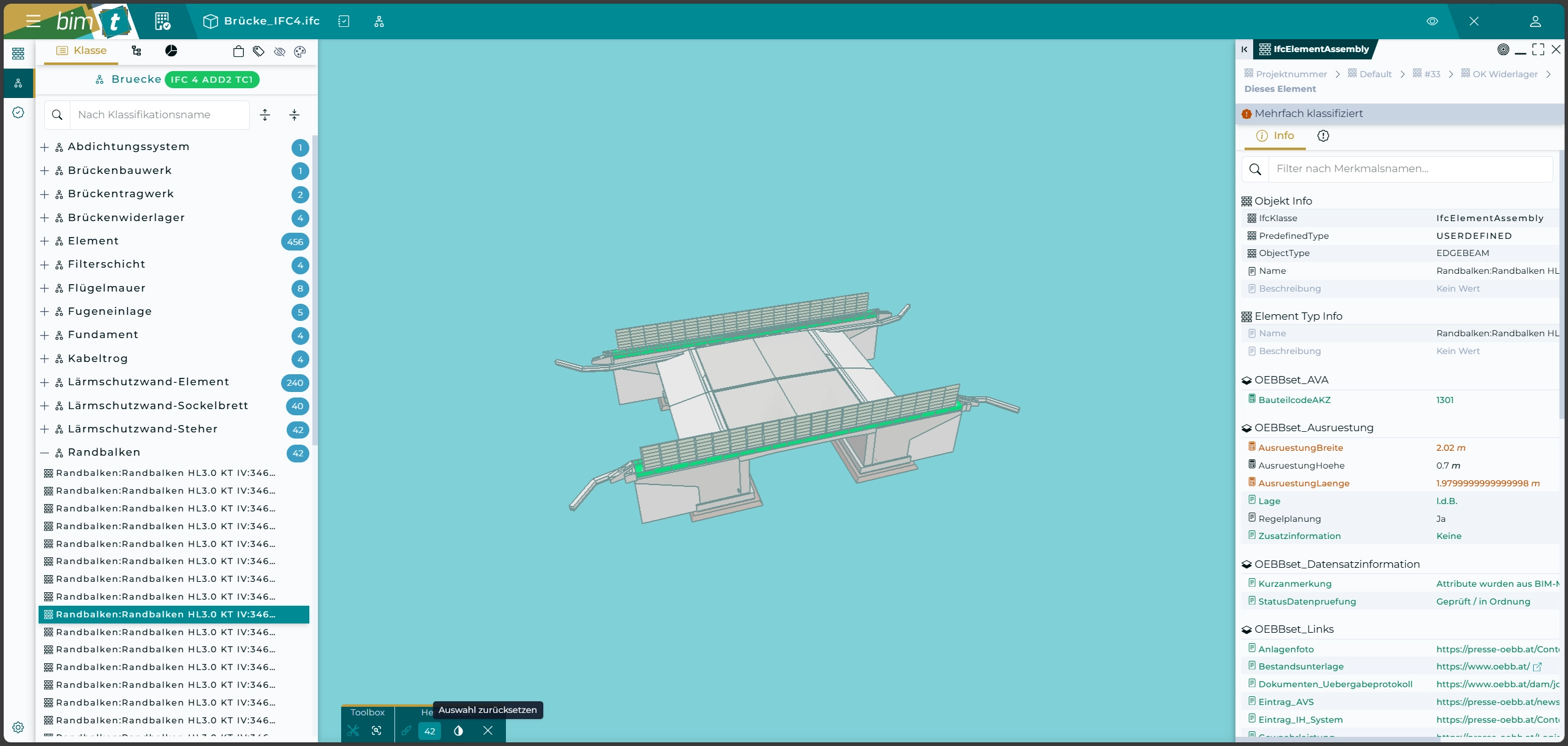The height and width of the screenshot is (746, 1568).
Task: Toggle the half-drop transparency icon
Action: (458, 730)
